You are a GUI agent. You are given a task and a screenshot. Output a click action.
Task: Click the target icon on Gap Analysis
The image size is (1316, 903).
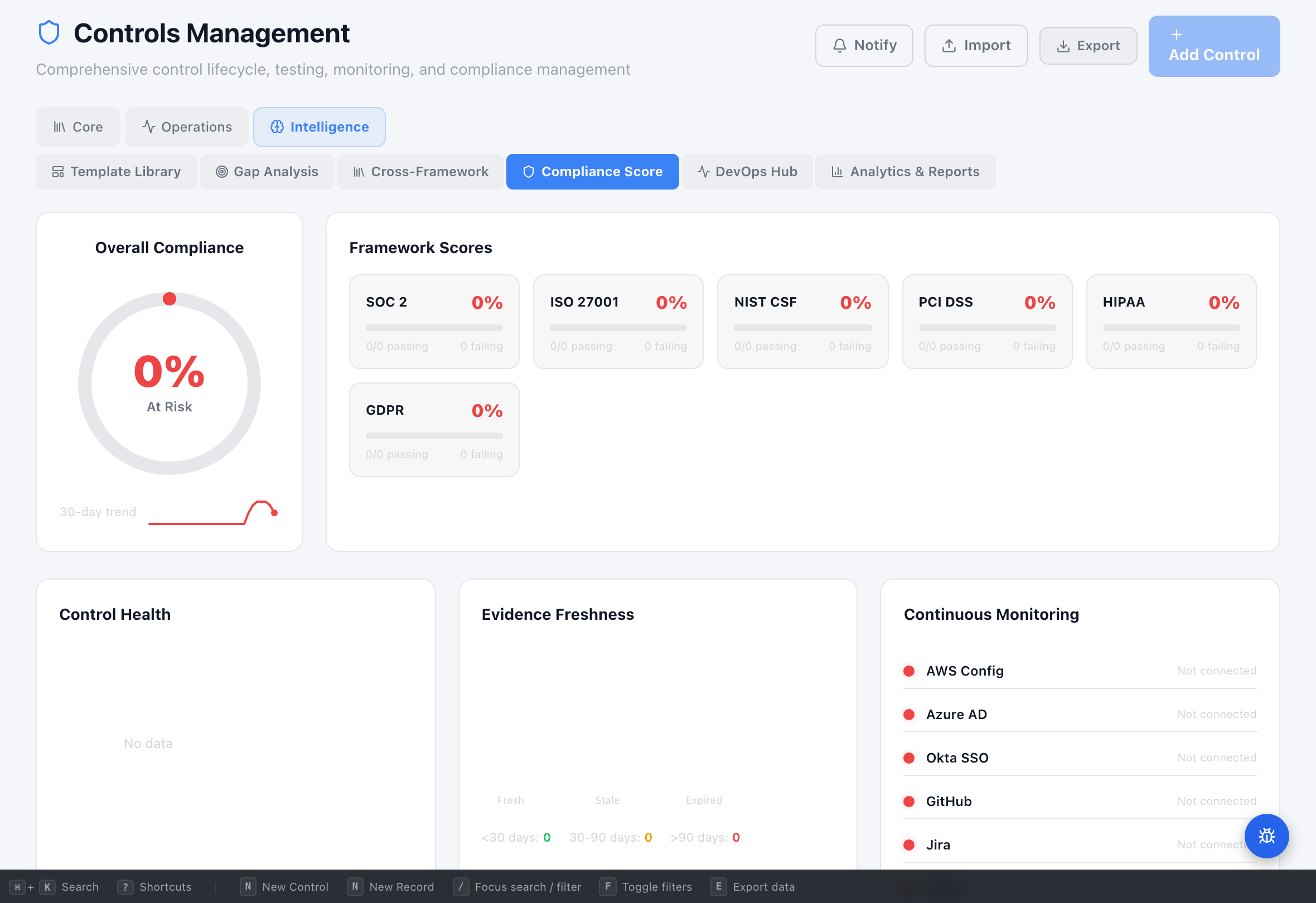[x=222, y=172]
